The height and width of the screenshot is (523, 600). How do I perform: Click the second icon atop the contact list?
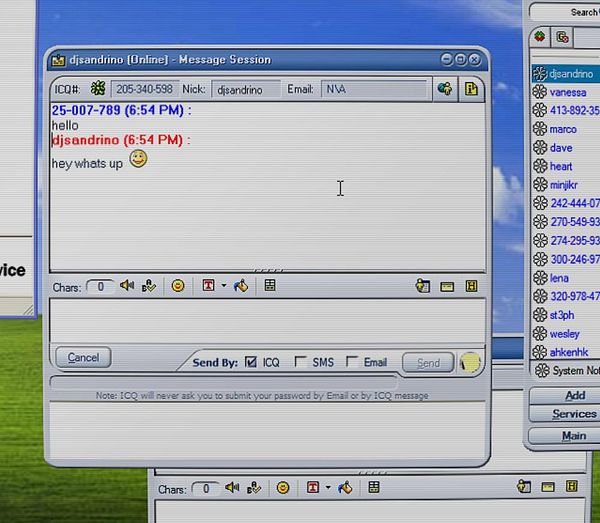tap(562, 37)
